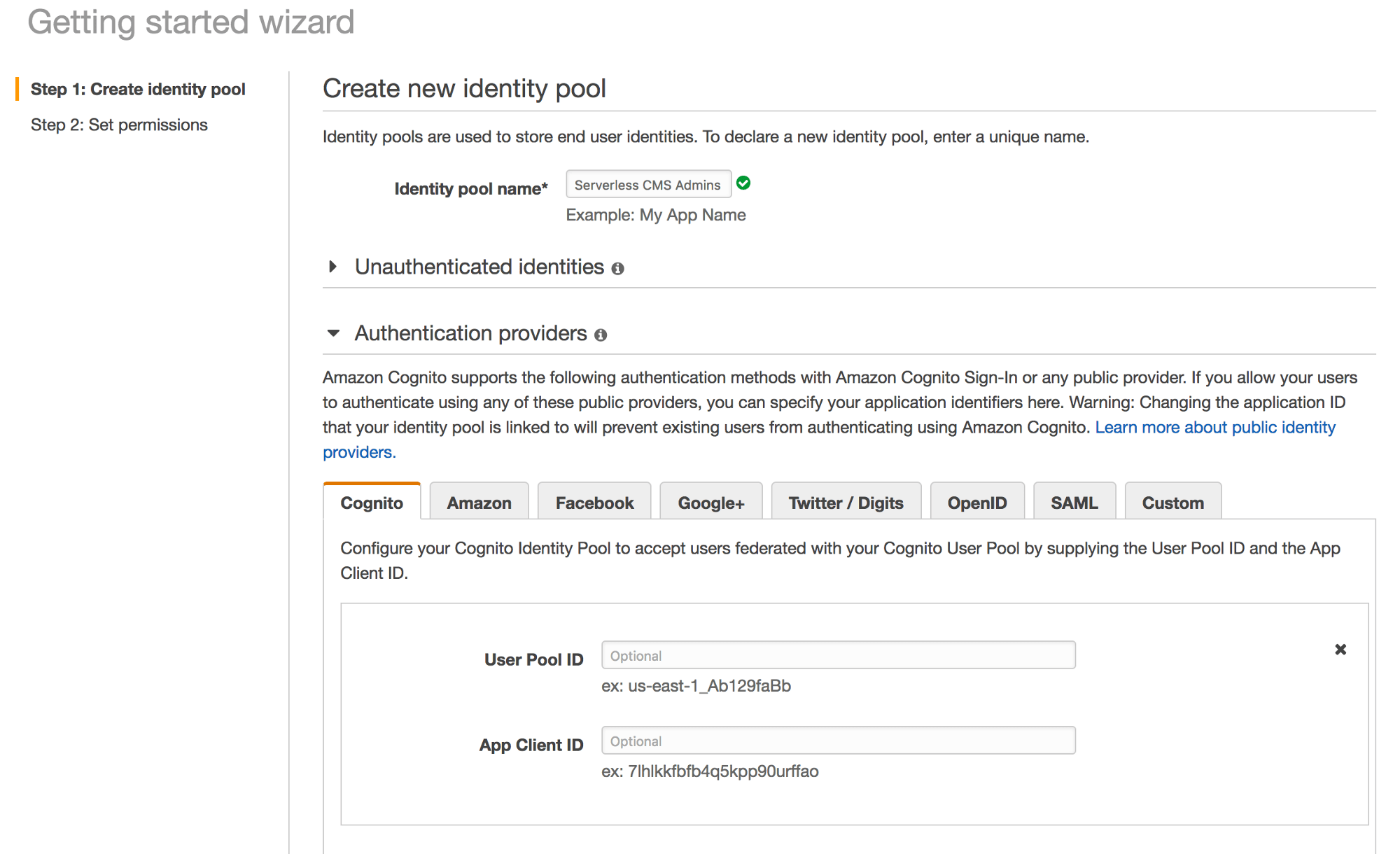Open Step 2: Set permissions
This screenshot has width=1400, height=854.
click(119, 125)
